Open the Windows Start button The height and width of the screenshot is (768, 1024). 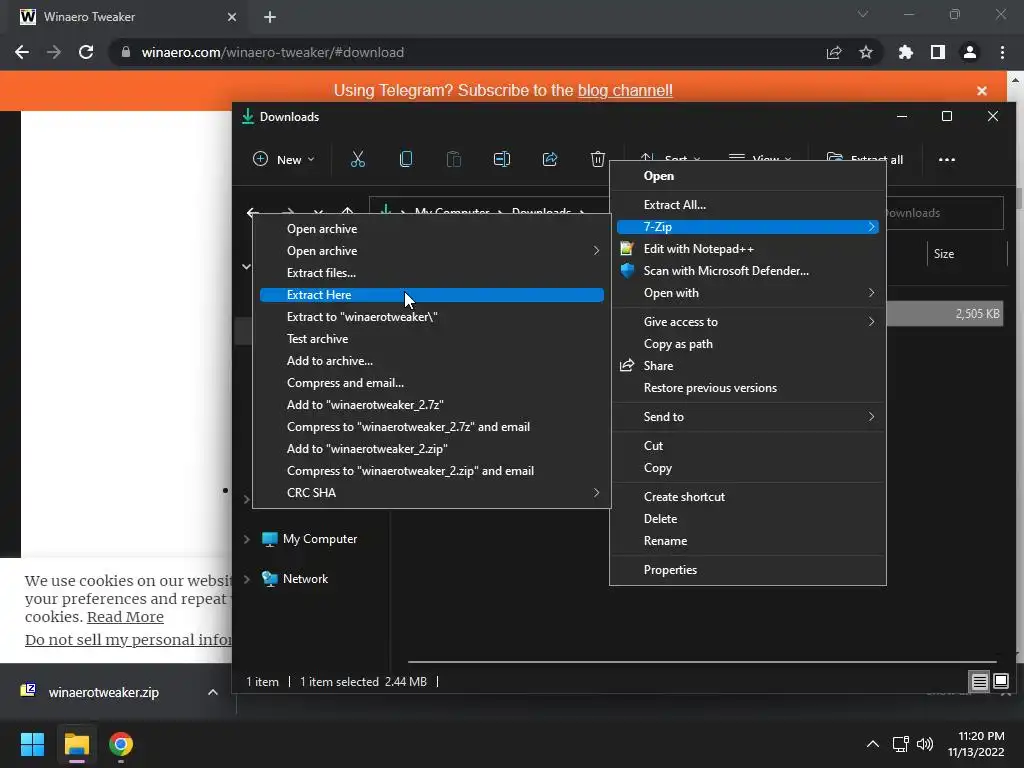click(32, 744)
